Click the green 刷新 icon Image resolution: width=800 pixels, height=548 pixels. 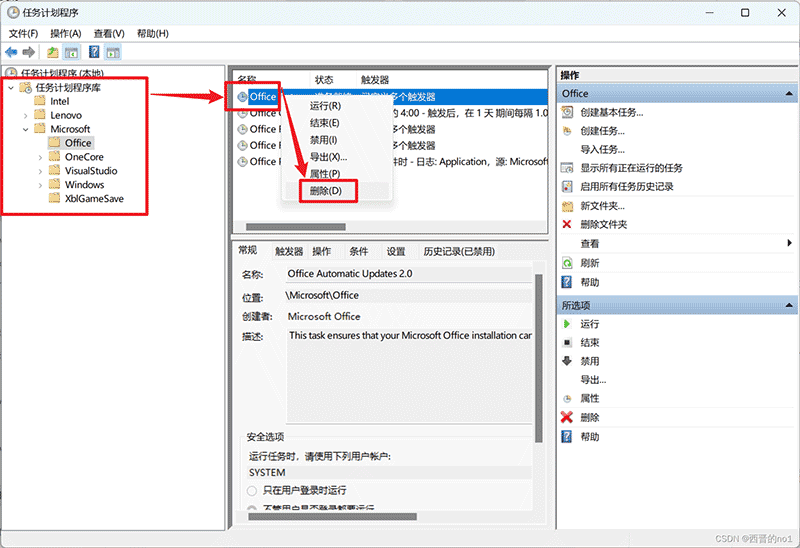click(x=567, y=263)
